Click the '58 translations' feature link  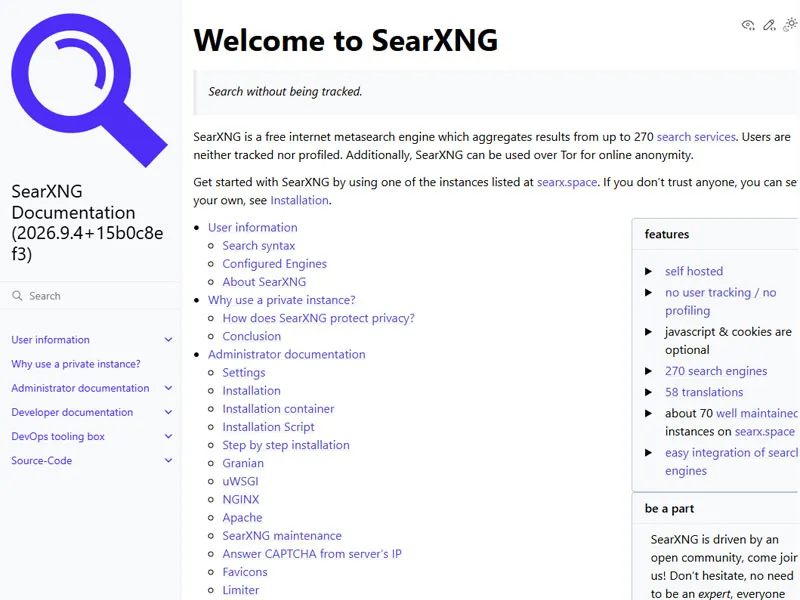click(704, 392)
